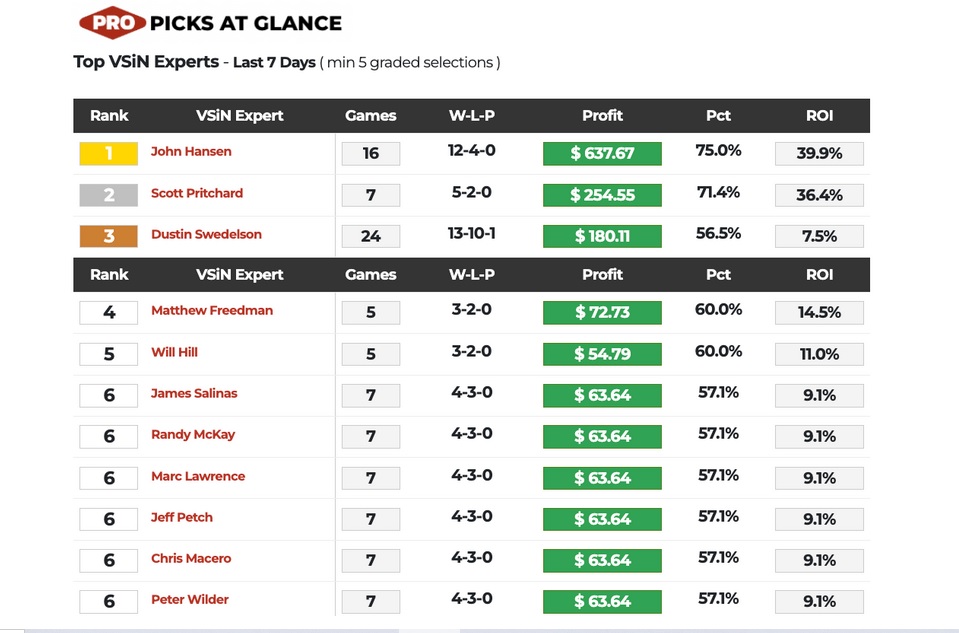Screen dimensions: 959x633
Task: Select Dustin Swedelson's name link
Action: point(206,235)
